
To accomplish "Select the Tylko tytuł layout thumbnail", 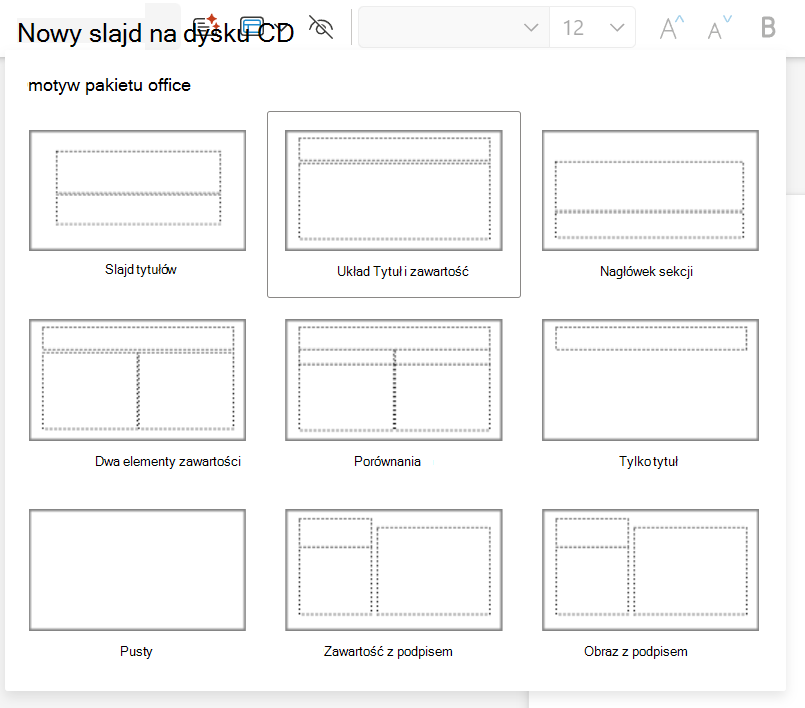I will (x=650, y=380).
